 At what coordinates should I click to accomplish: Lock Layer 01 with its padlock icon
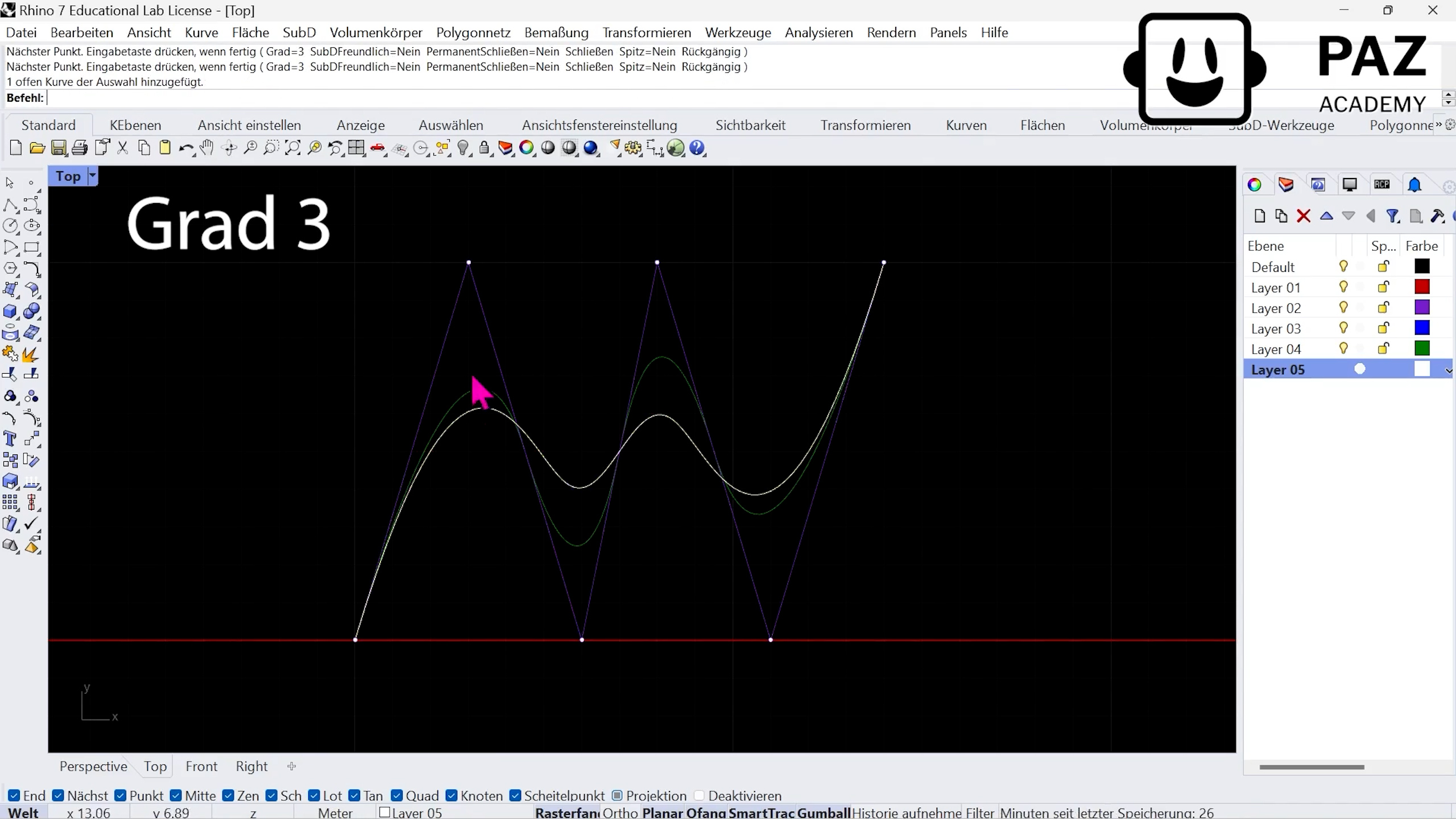coord(1383,287)
